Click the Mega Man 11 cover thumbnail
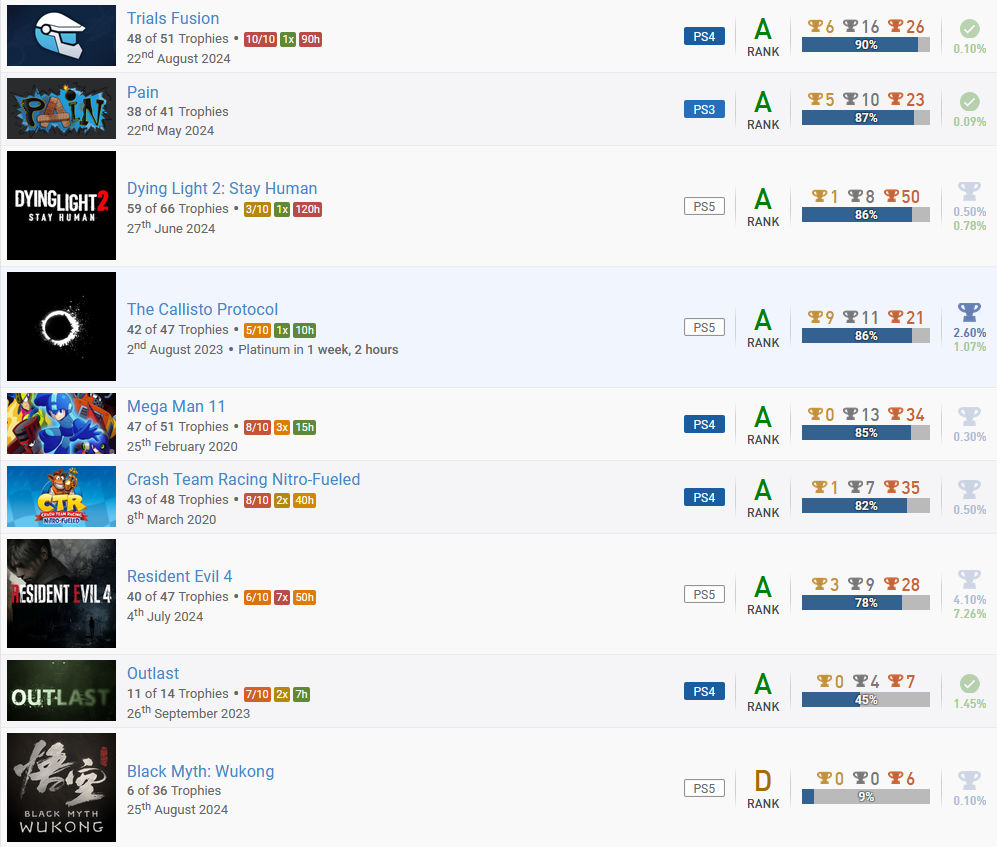 coord(62,423)
